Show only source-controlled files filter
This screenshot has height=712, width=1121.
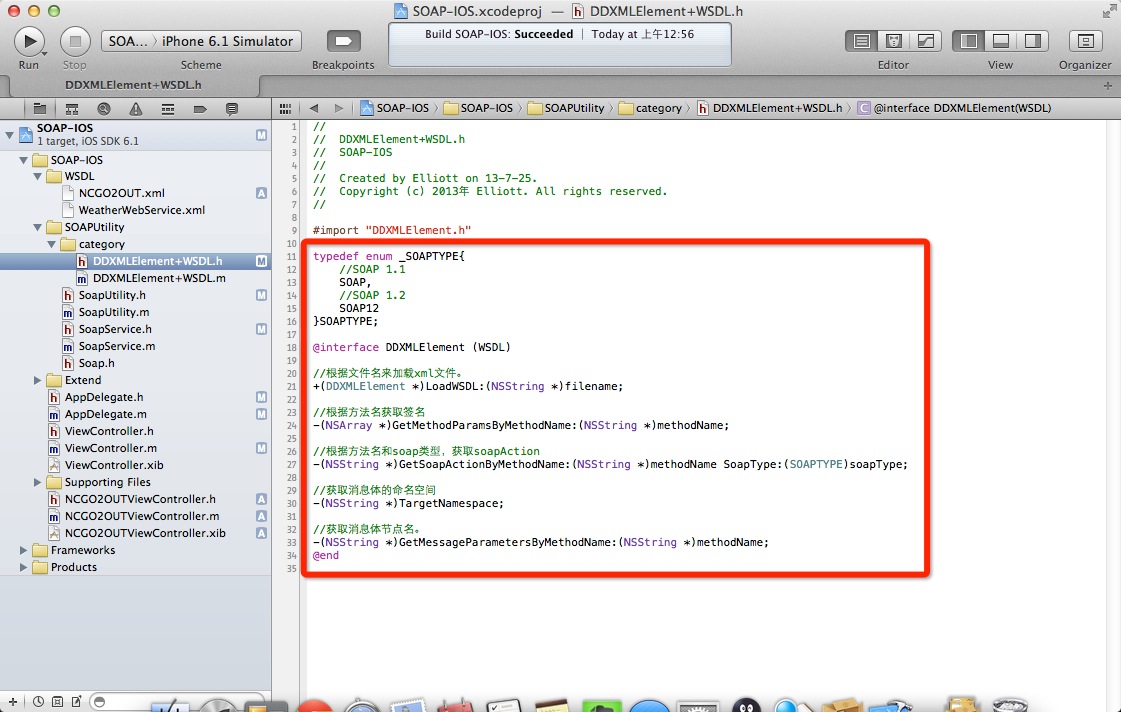[x=57, y=702]
